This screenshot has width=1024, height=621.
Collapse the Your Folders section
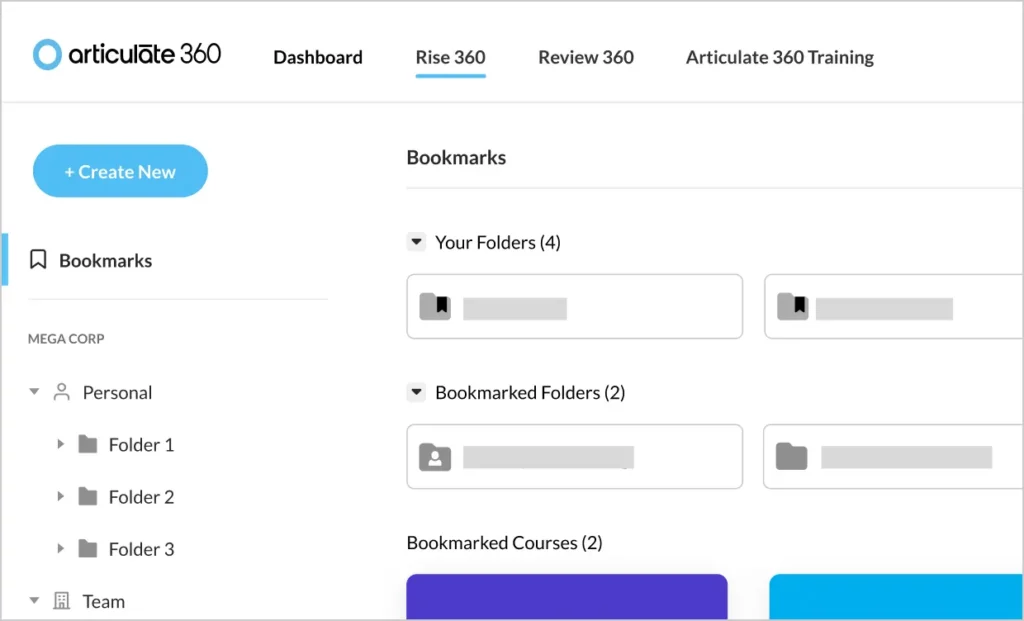417,242
